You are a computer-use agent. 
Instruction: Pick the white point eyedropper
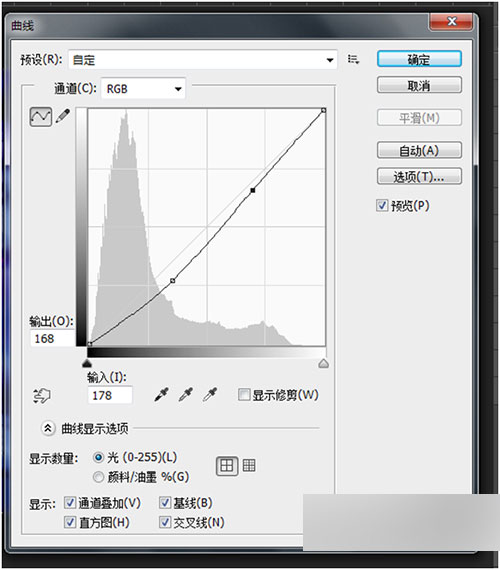click(x=210, y=394)
